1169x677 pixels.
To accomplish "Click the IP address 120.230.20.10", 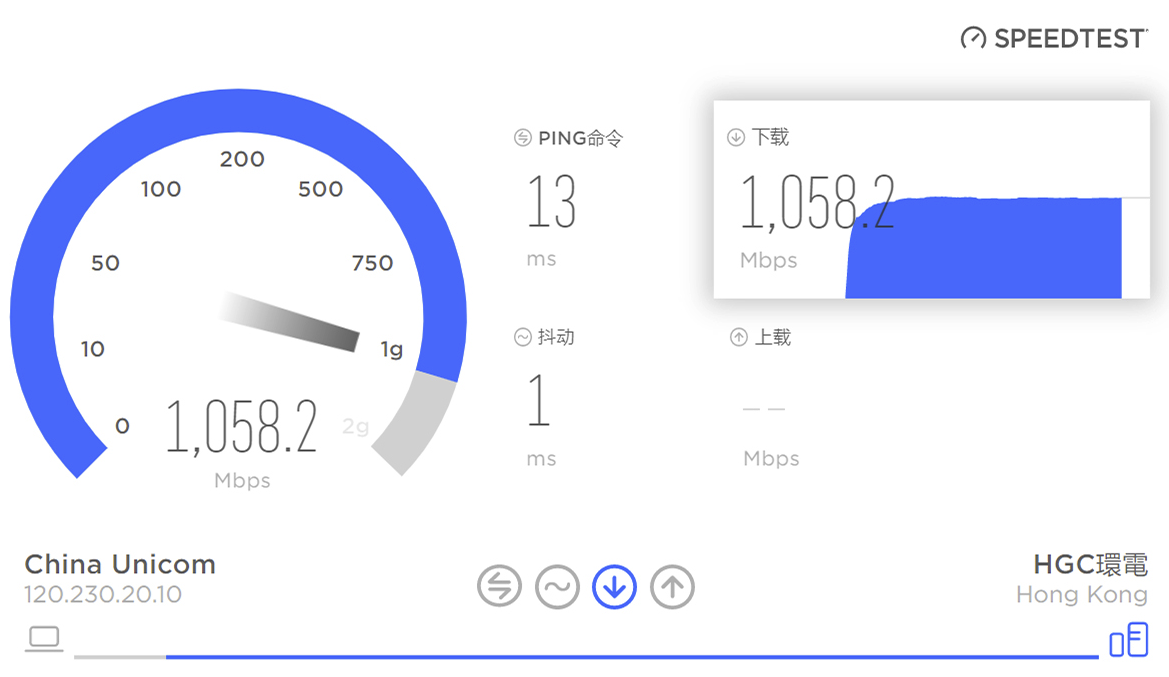I will (x=103, y=595).
